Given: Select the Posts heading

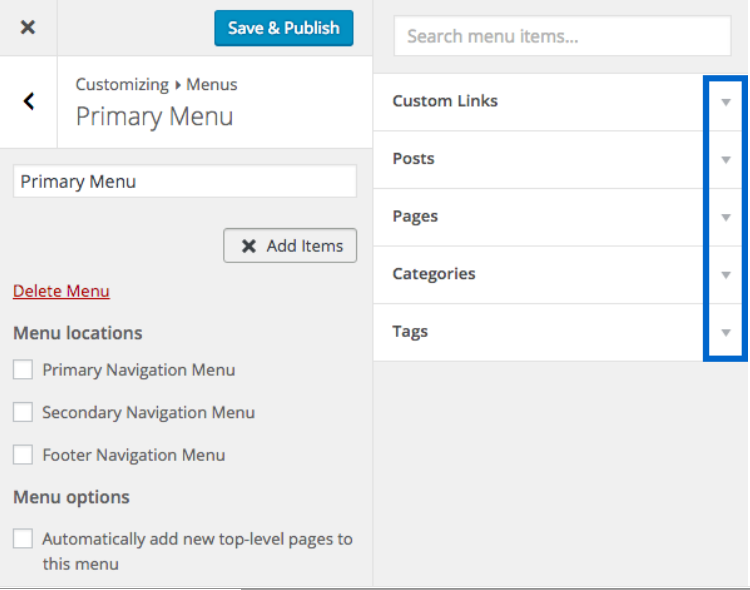Looking at the screenshot, I should click(x=413, y=159).
